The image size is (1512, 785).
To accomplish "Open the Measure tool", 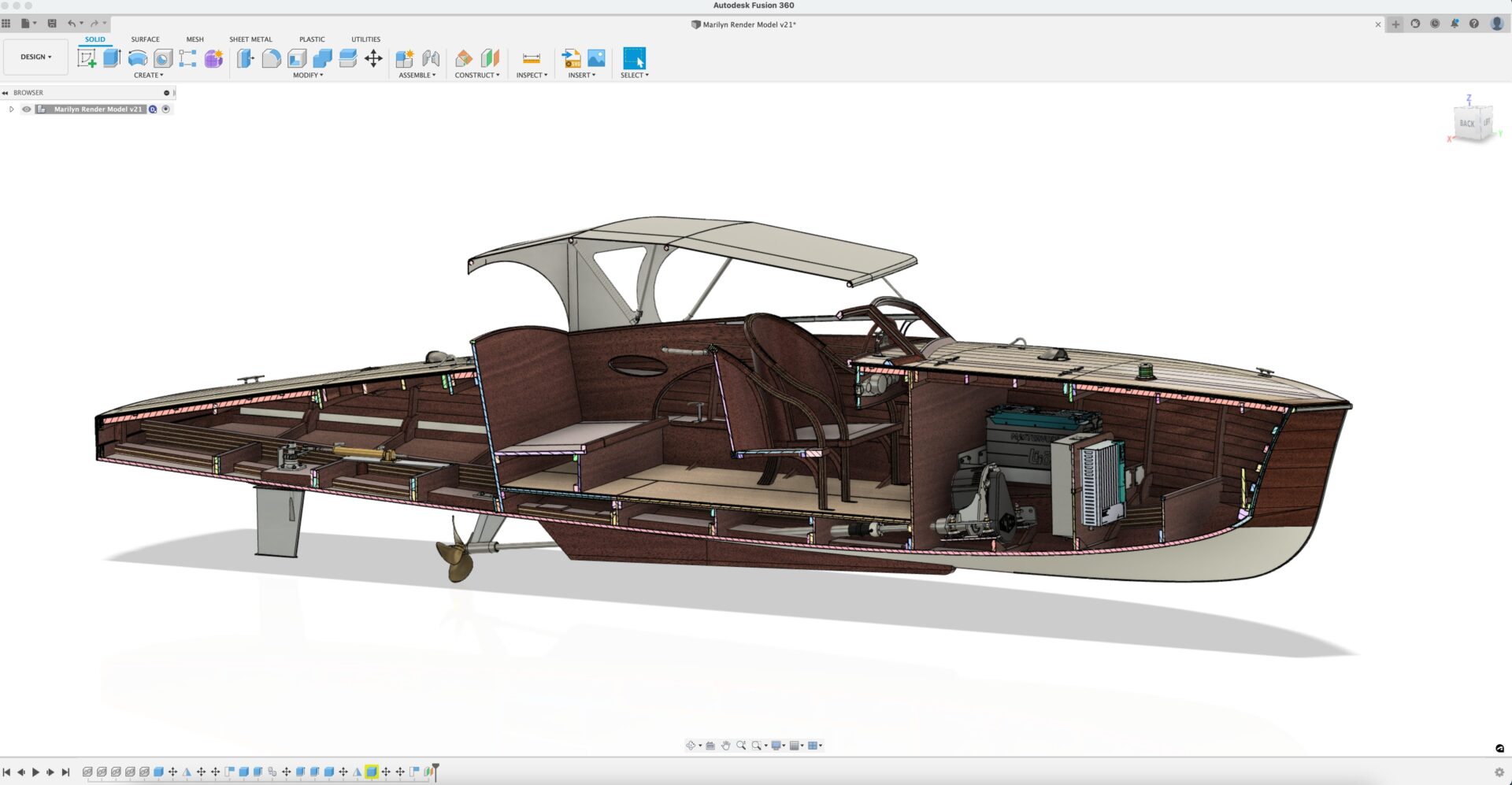I will point(532,58).
